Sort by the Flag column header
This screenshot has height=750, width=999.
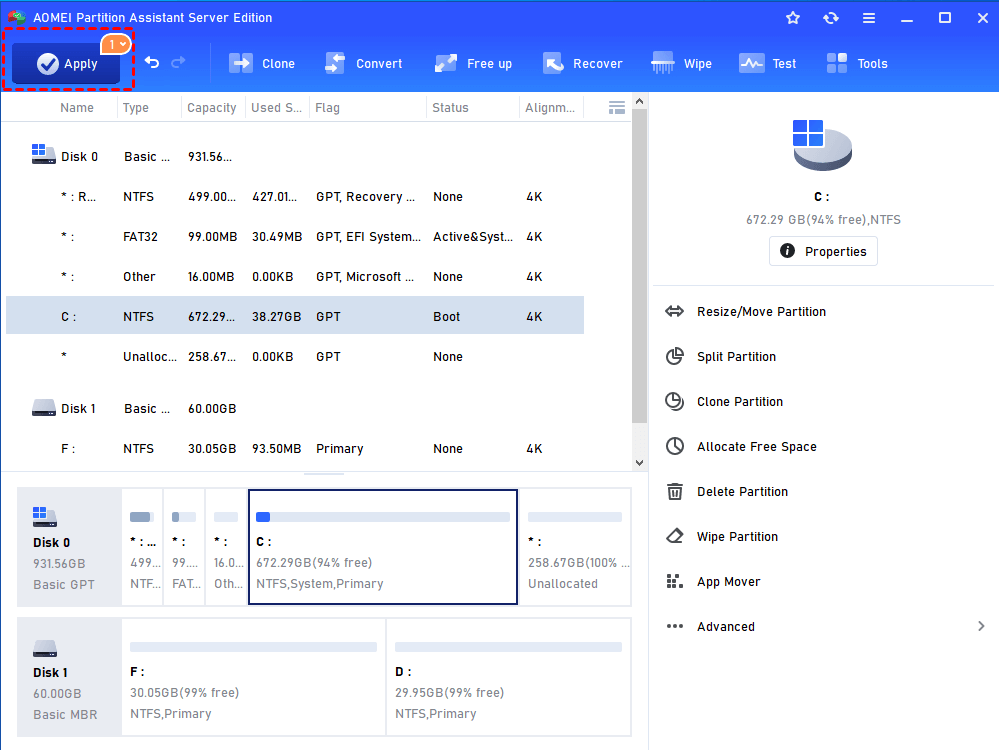coord(327,108)
